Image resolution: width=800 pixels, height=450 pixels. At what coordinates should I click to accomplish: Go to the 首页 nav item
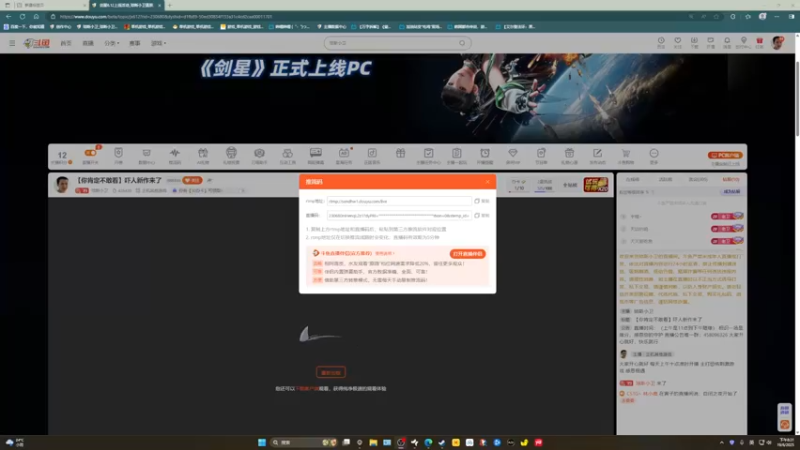pos(66,43)
